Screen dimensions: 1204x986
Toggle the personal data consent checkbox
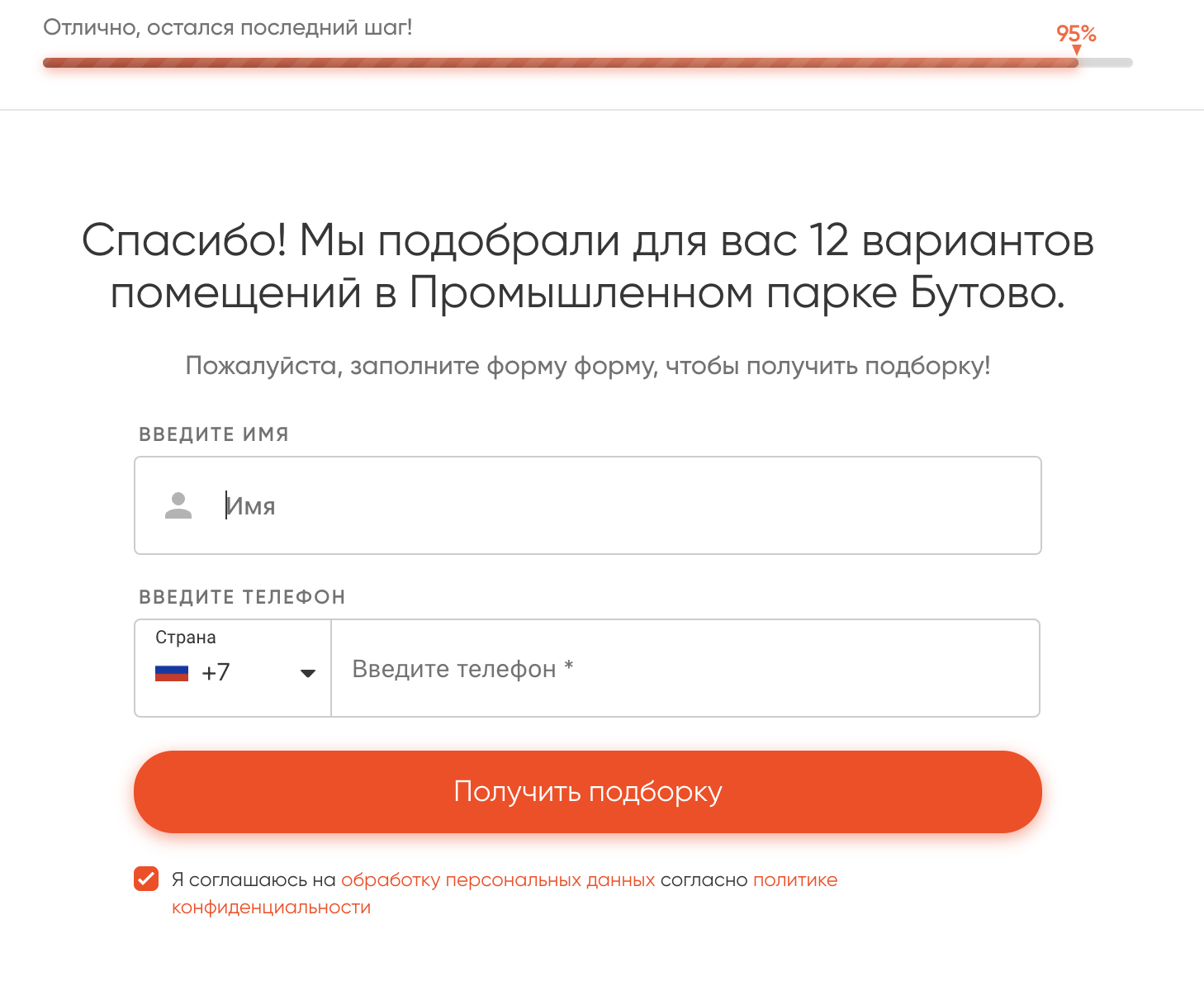pos(146,879)
